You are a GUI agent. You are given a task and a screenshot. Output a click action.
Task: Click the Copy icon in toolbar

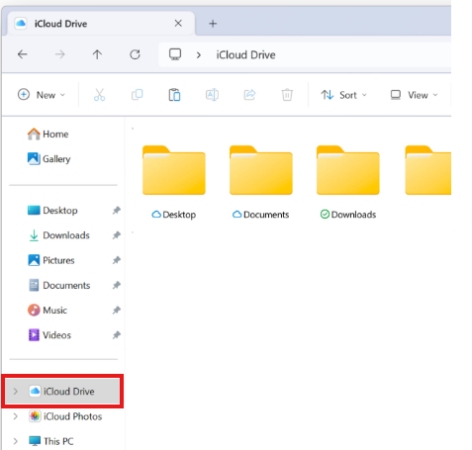pos(137,95)
